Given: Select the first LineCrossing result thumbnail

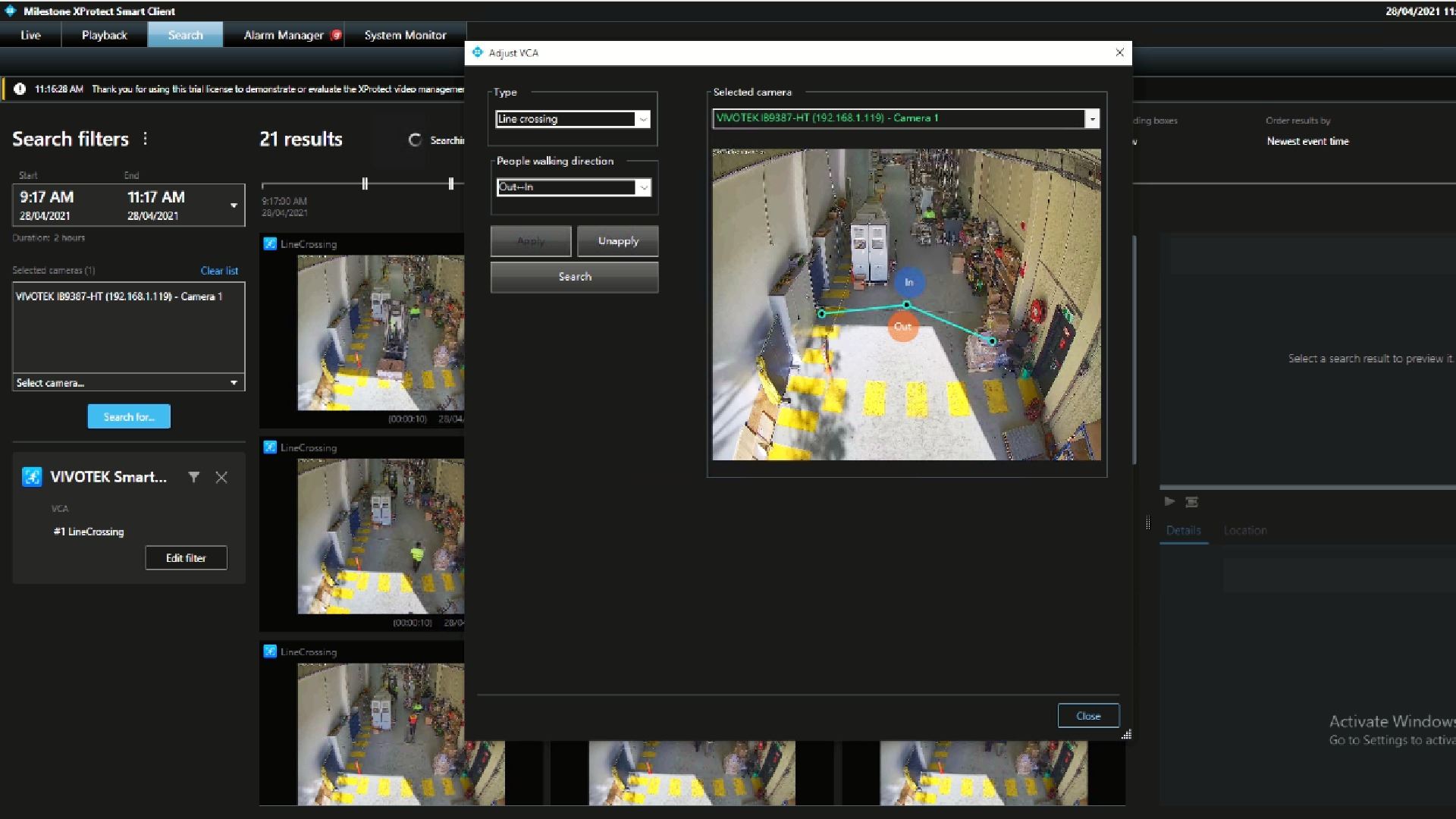Looking at the screenshot, I should pyautogui.click(x=380, y=334).
